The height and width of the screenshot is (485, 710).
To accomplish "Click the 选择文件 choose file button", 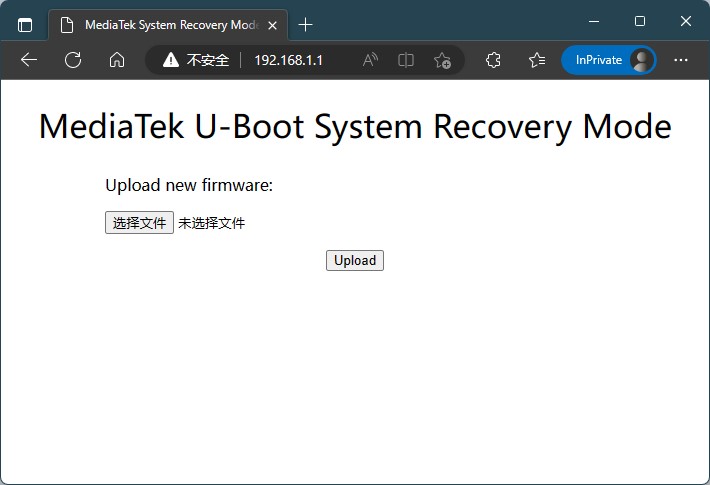I will tap(139, 222).
